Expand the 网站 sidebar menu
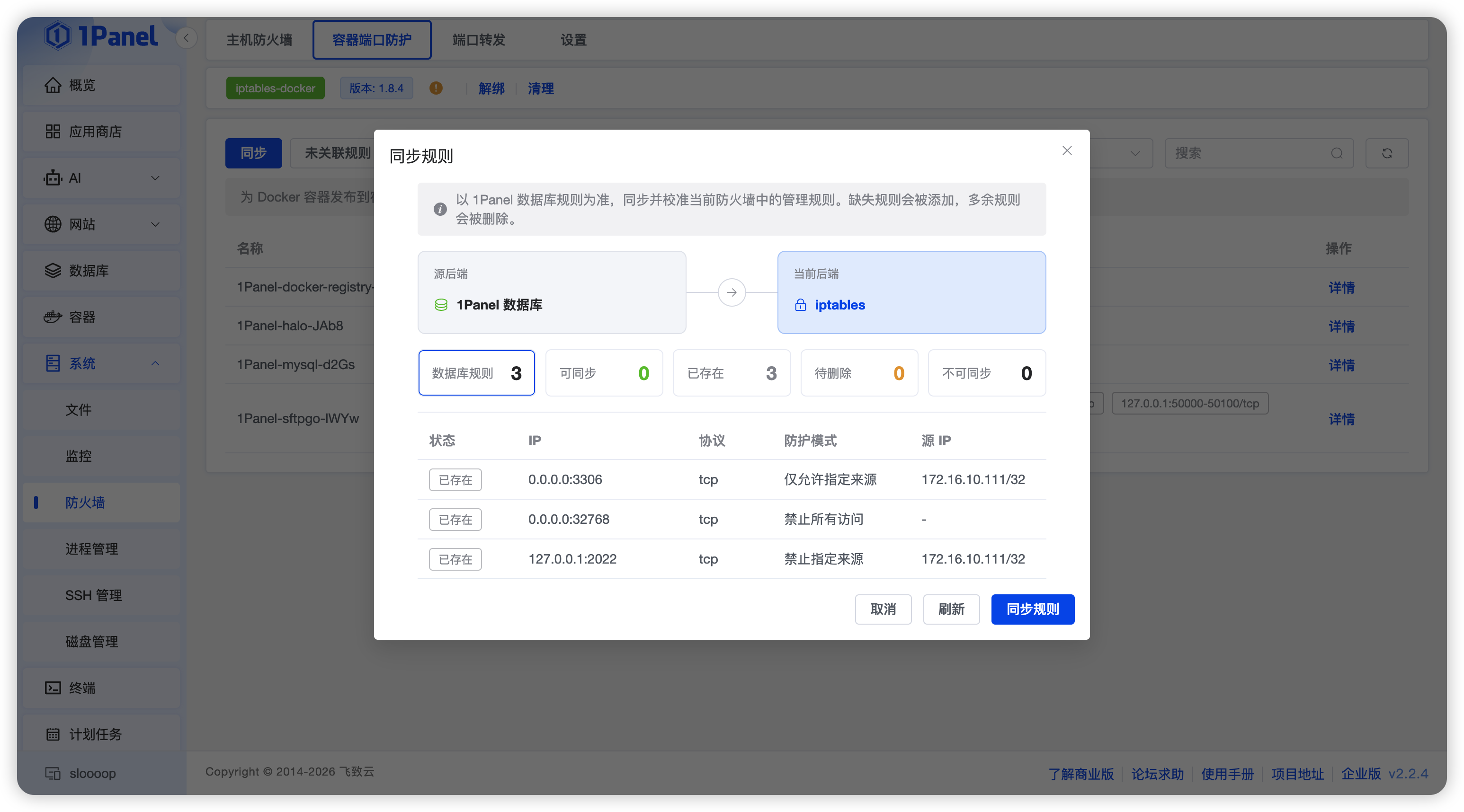The image size is (1464, 812). 101,224
